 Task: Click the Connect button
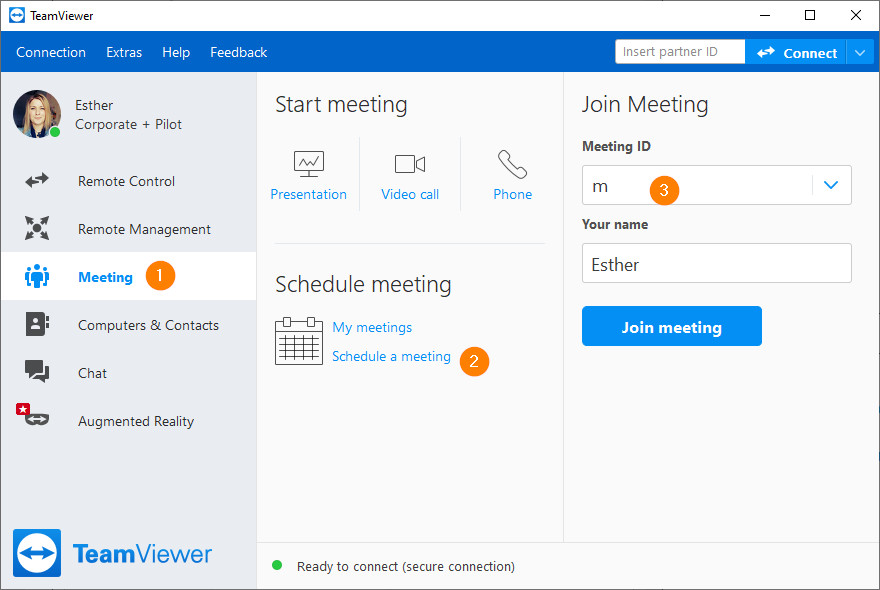pos(796,52)
